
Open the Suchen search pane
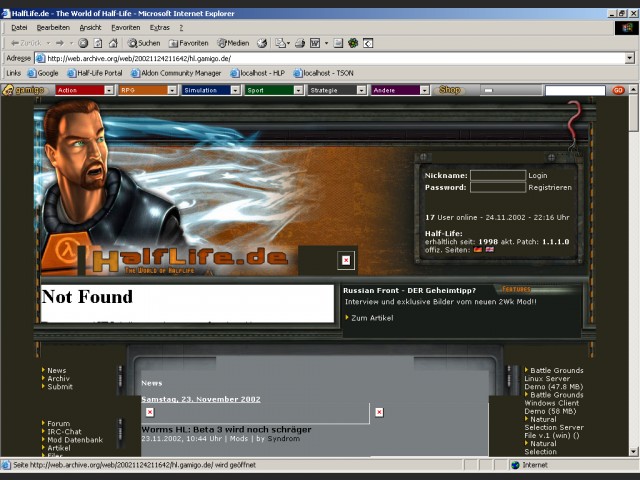click(144, 43)
